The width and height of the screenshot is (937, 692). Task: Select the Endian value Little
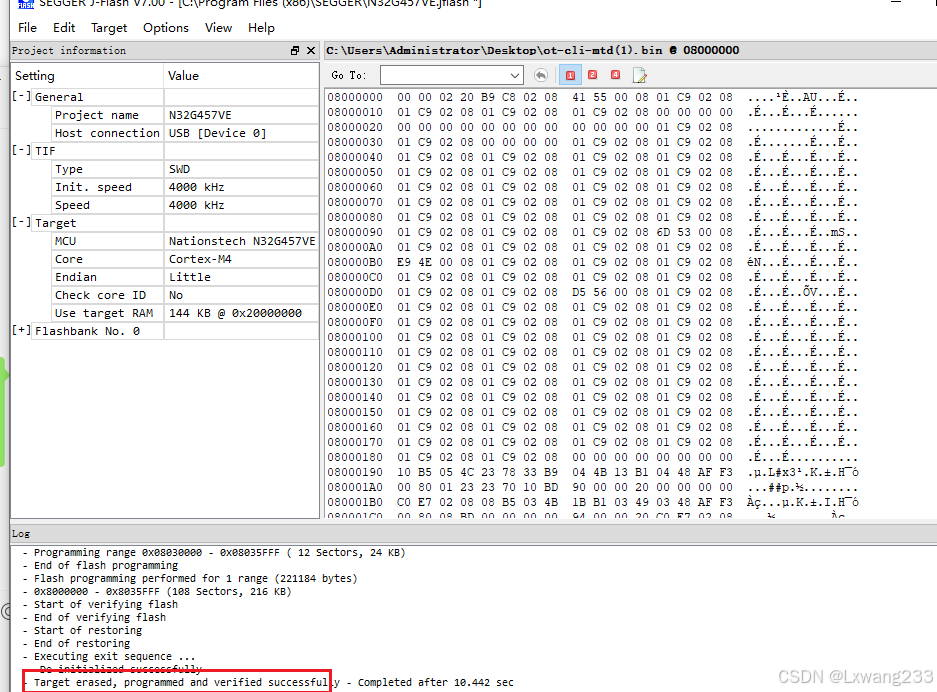click(189, 277)
